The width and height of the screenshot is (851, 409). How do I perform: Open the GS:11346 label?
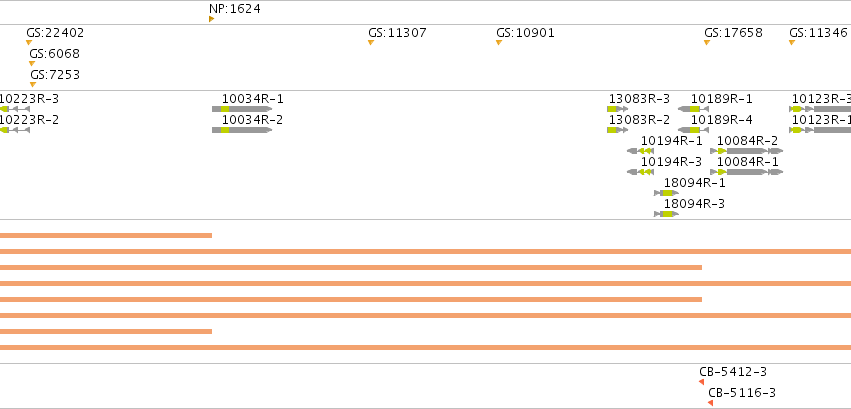click(818, 33)
